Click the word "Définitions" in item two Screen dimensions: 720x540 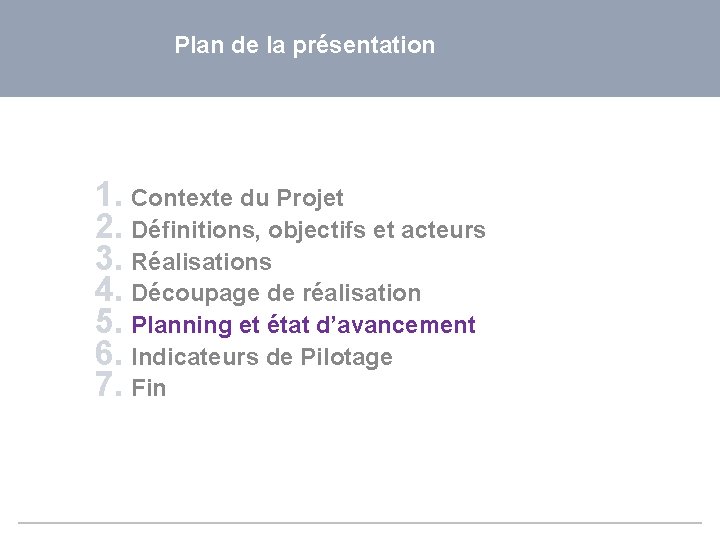pos(195,230)
